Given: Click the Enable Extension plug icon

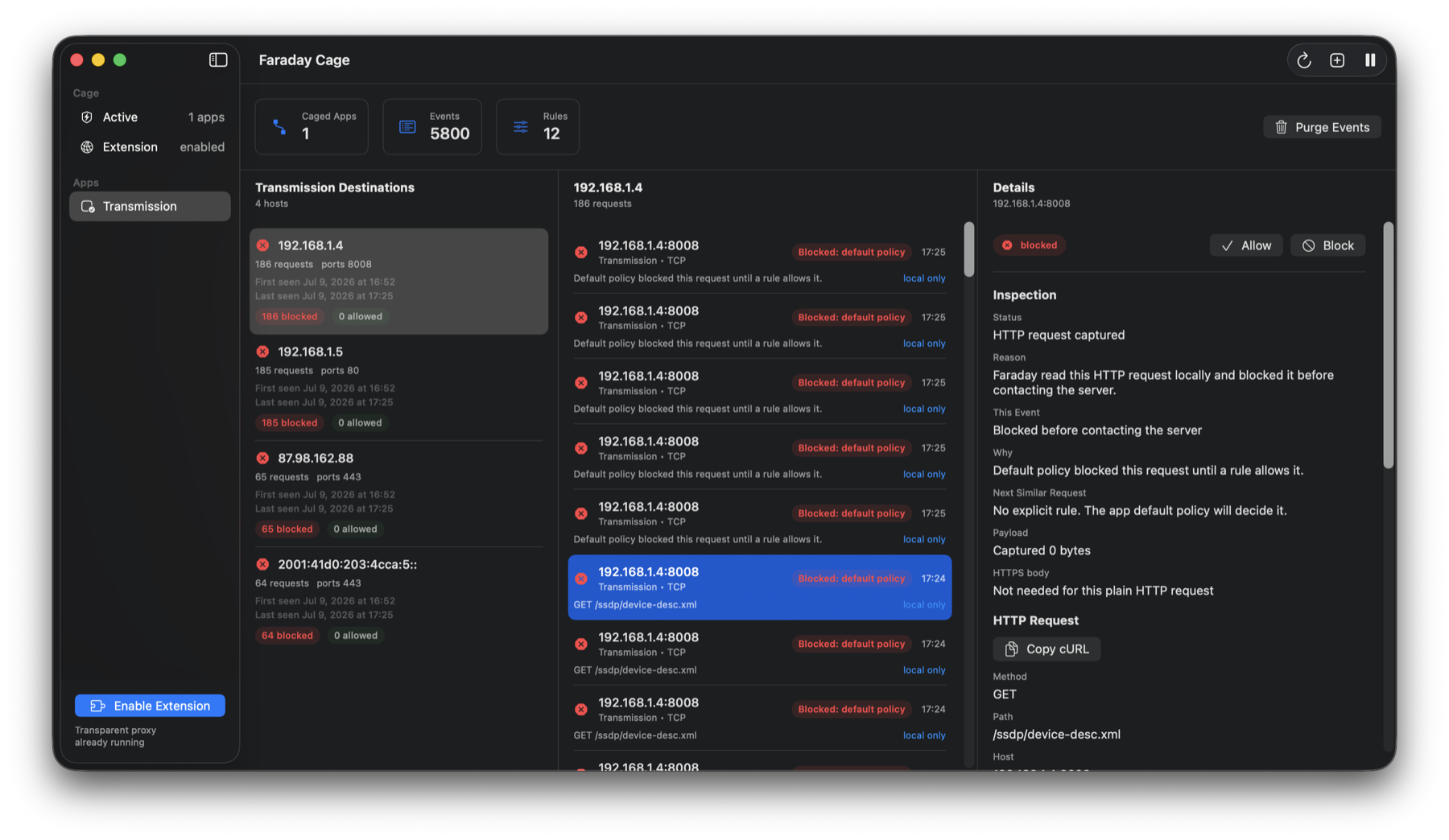Looking at the screenshot, I should click(x=97, y=706).
